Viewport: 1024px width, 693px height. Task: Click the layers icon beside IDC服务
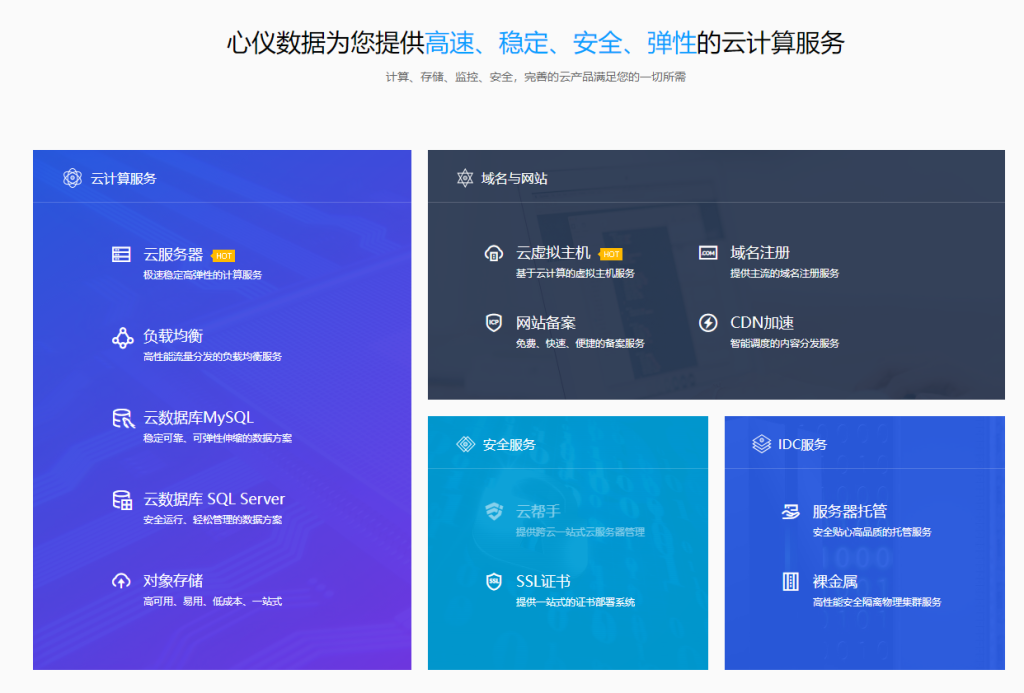tap(761, 444)
